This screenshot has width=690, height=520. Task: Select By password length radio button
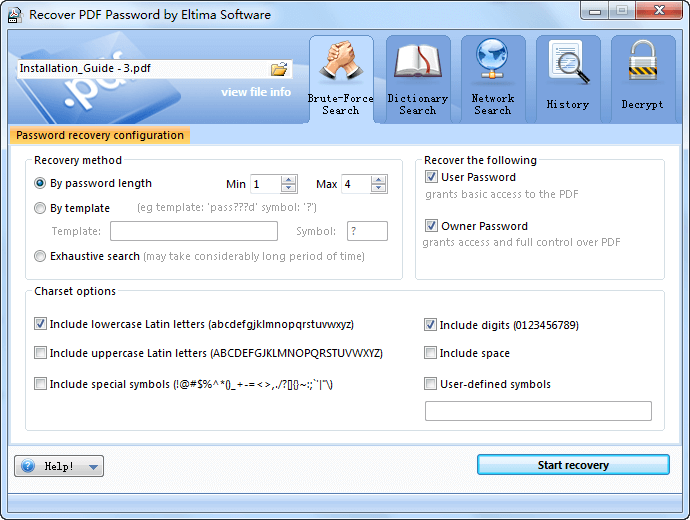click(x=40, y=183)
